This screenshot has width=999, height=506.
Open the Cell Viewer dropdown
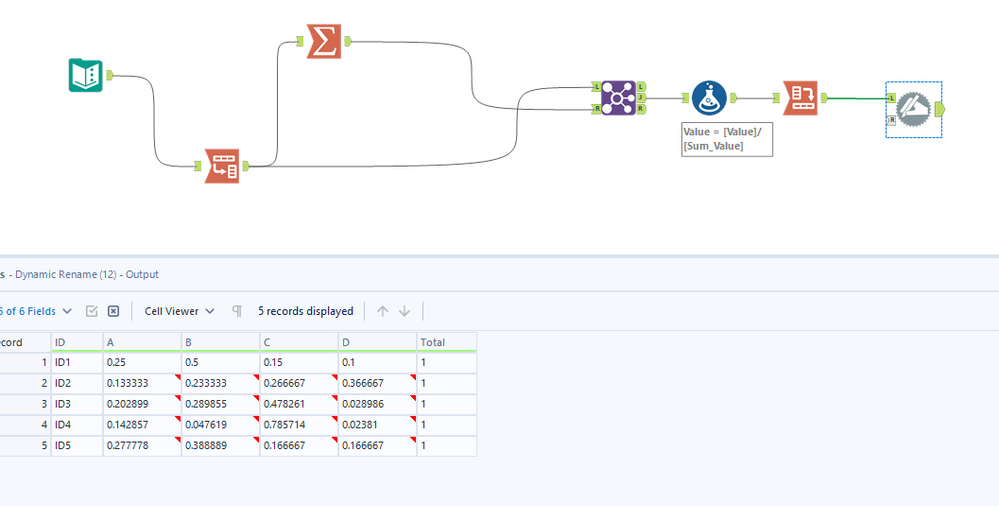click(x=179, y=311)
